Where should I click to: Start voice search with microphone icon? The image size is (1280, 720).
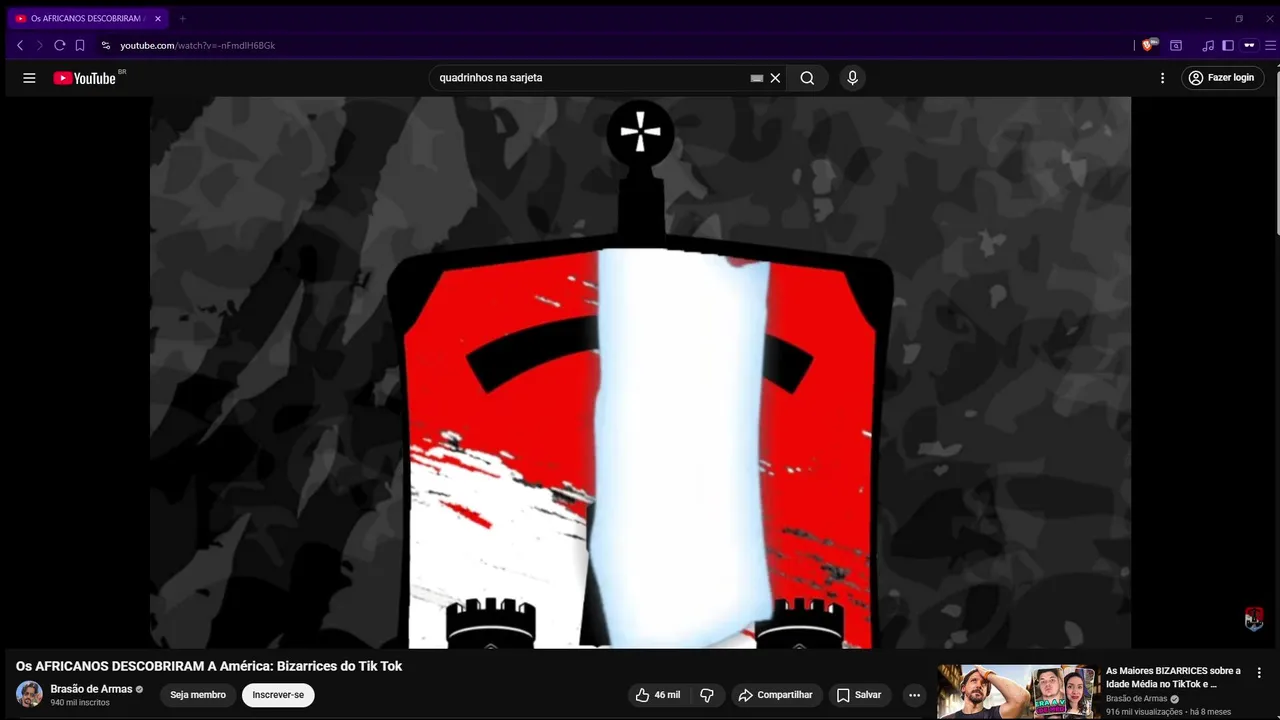coord(852,78)
